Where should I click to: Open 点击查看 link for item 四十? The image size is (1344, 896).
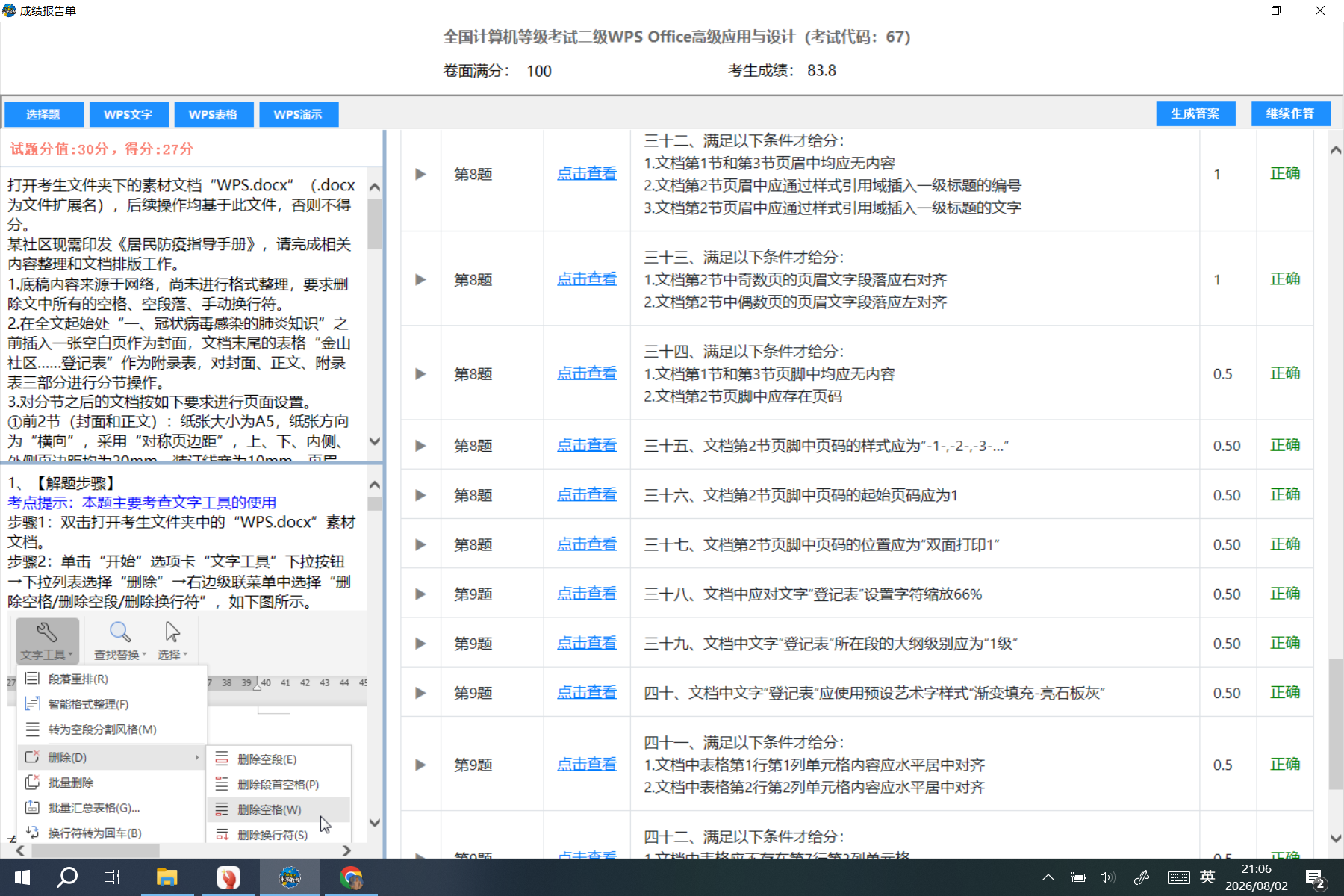587,692
